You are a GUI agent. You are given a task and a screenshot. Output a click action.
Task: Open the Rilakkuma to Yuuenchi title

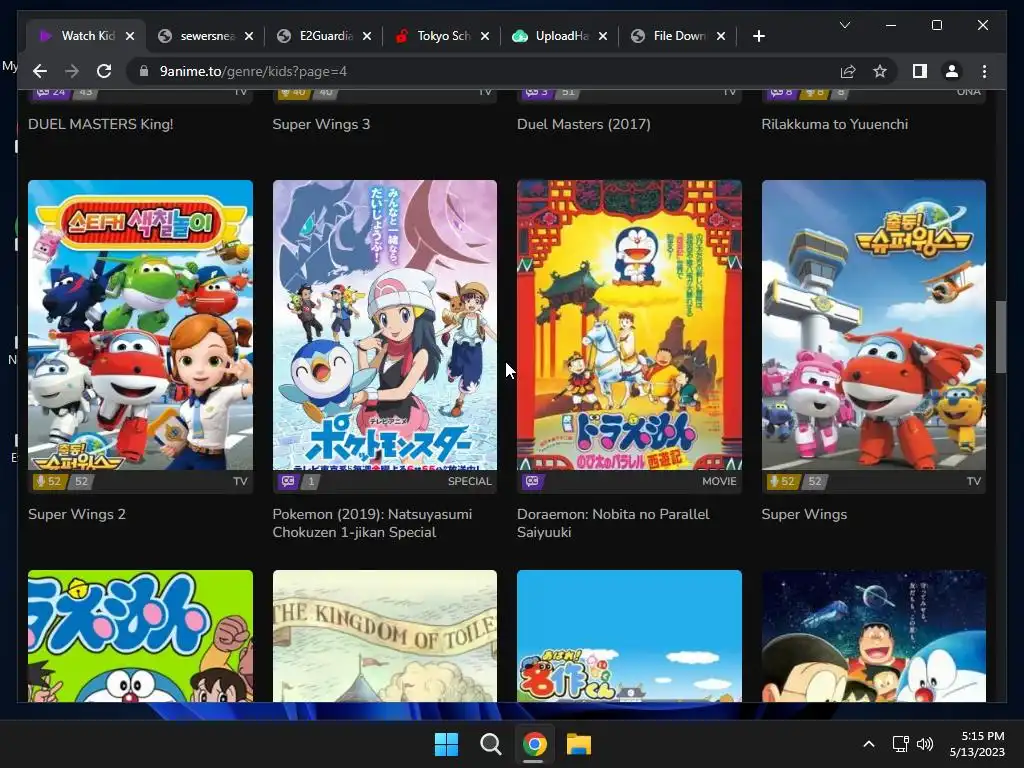point(835,124)
